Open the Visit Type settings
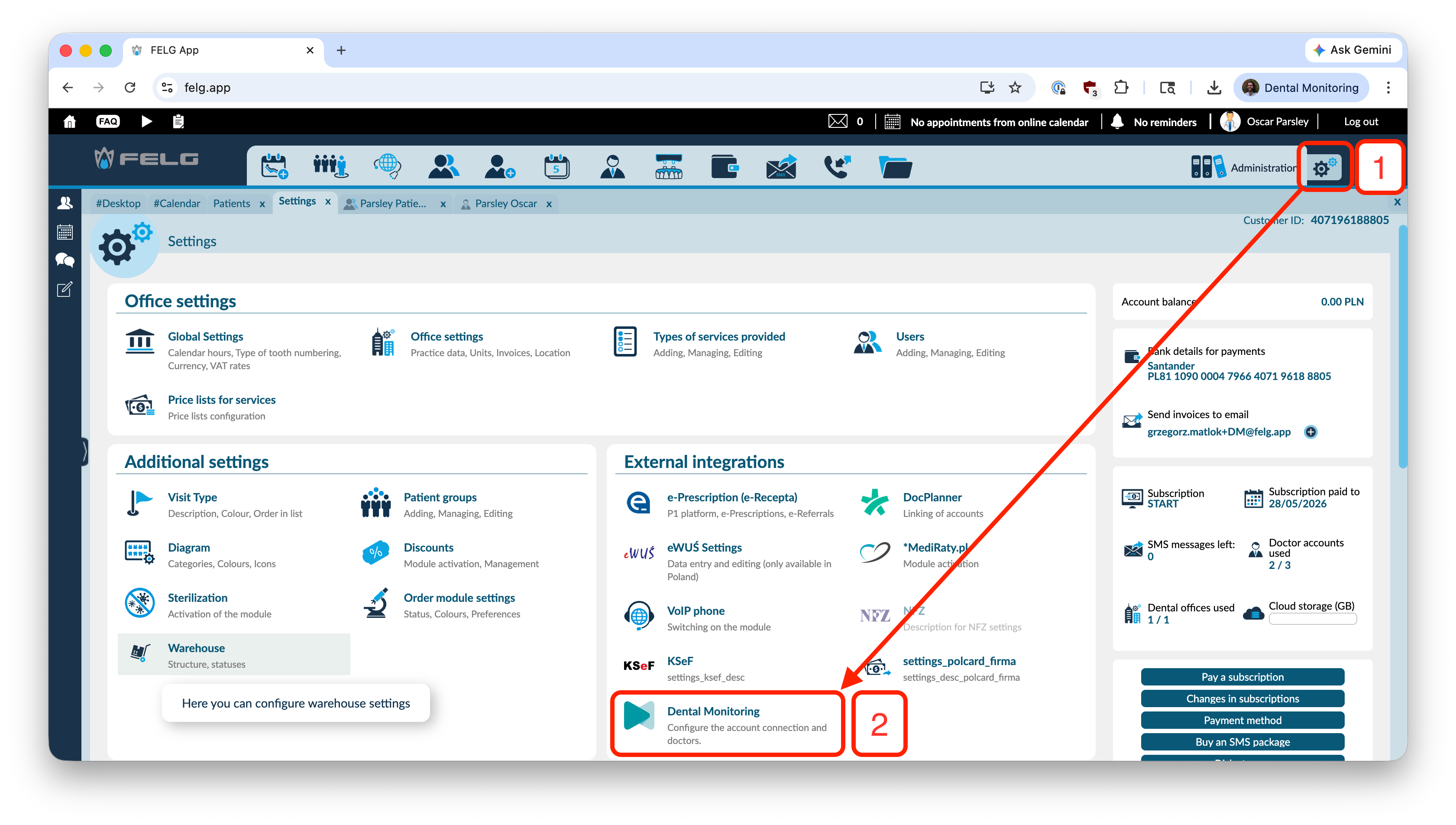1456x825 pixels. point(193,497)
